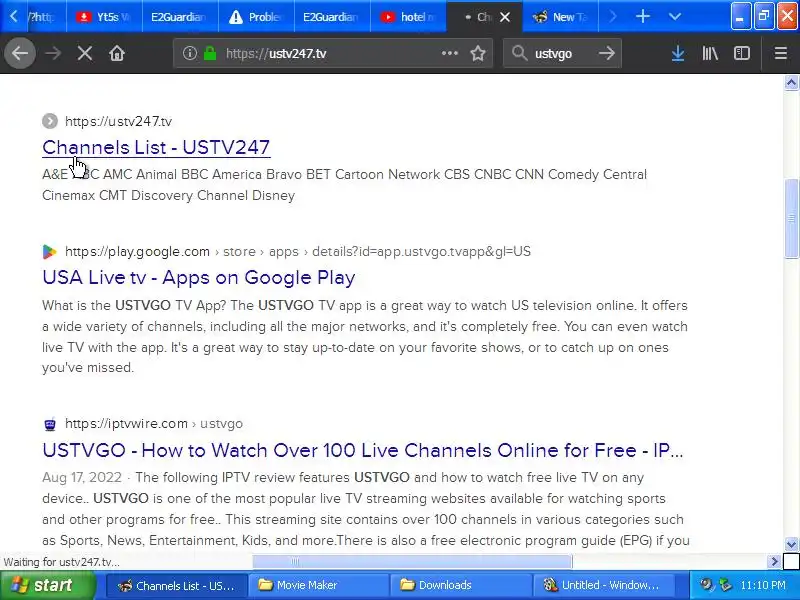Viewport: 800px width, 600px height.
Task: Switch to the New Tab tab
Action: tap(560, 17)
